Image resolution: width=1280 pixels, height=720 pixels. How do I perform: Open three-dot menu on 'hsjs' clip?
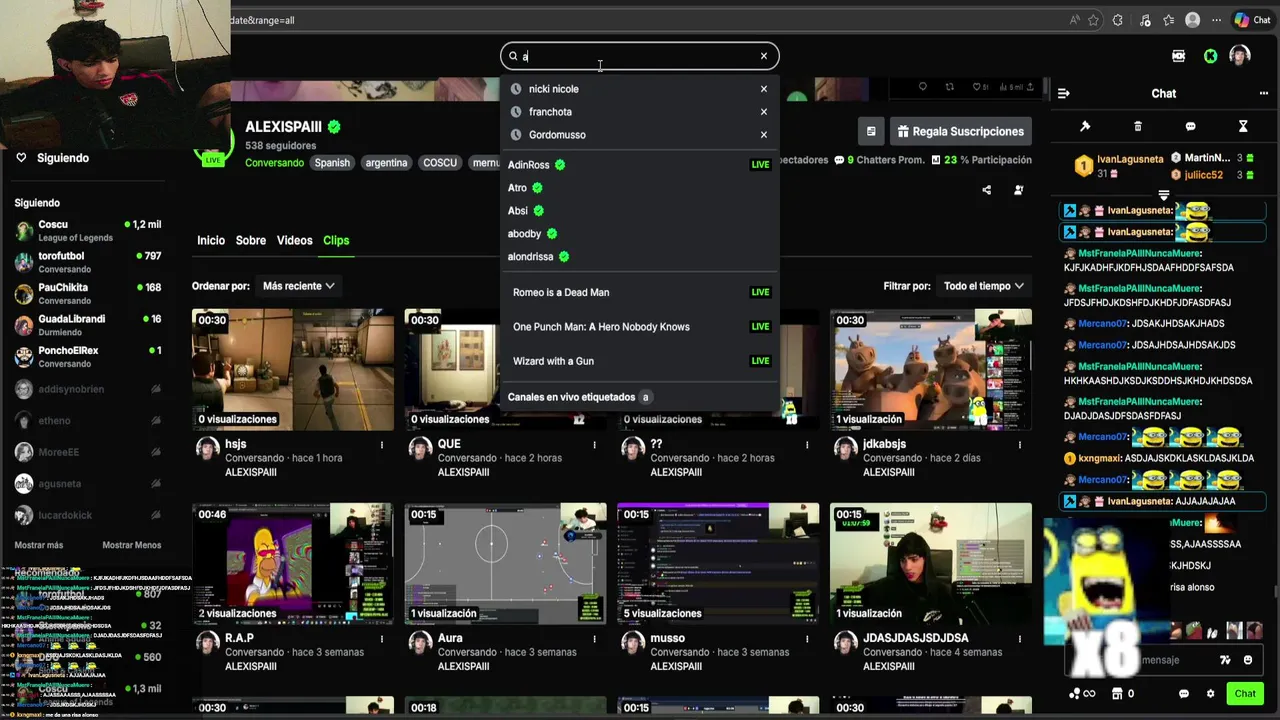pyautogui.click(x=382, y=445)
